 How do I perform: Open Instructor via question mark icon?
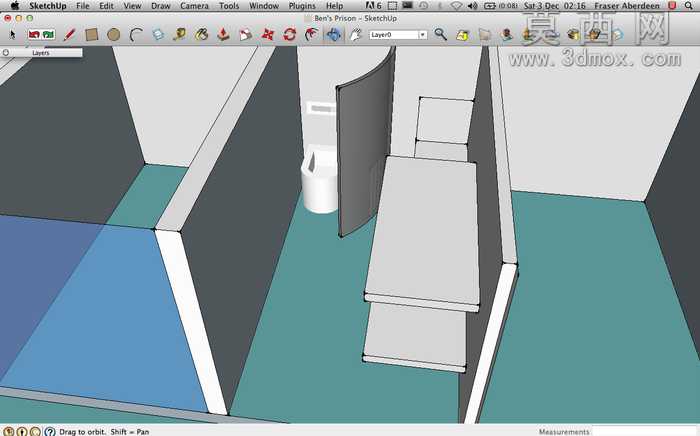pyautogui.click(x=50, y=432)
